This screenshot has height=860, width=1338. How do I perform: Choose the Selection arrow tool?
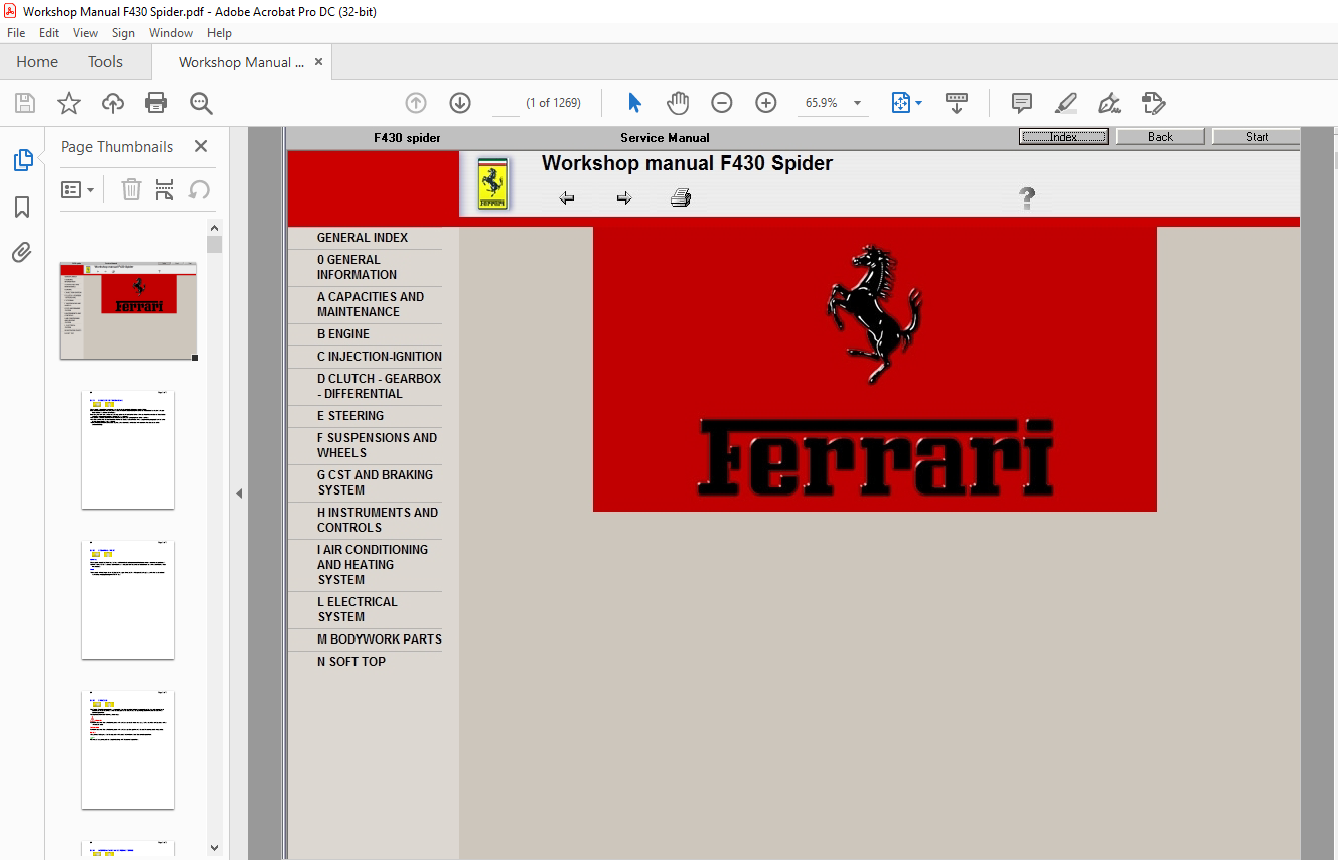pyautogui.click(x=634, y=103)
